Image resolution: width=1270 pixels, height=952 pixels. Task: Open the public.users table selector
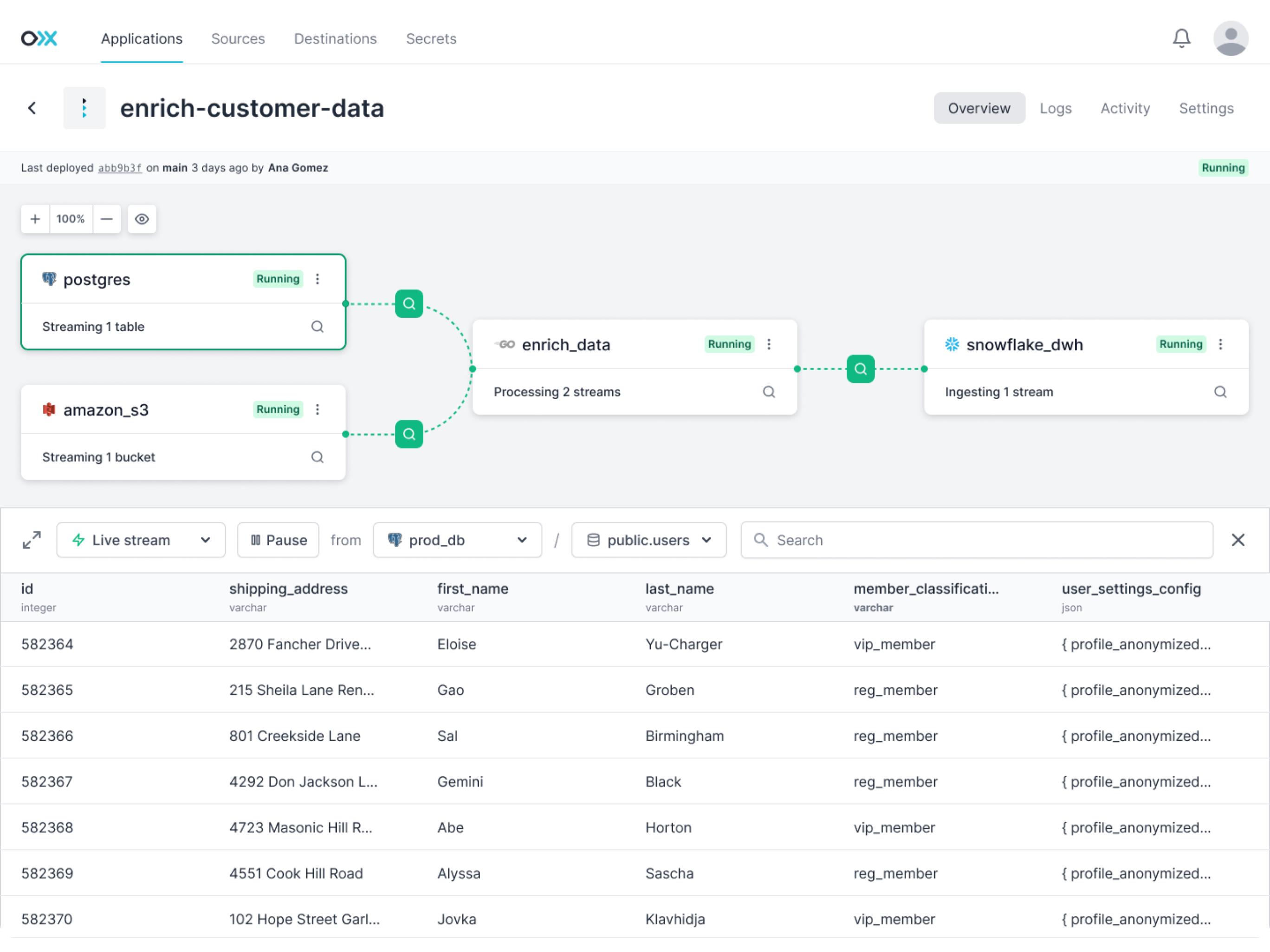[648, 540]
